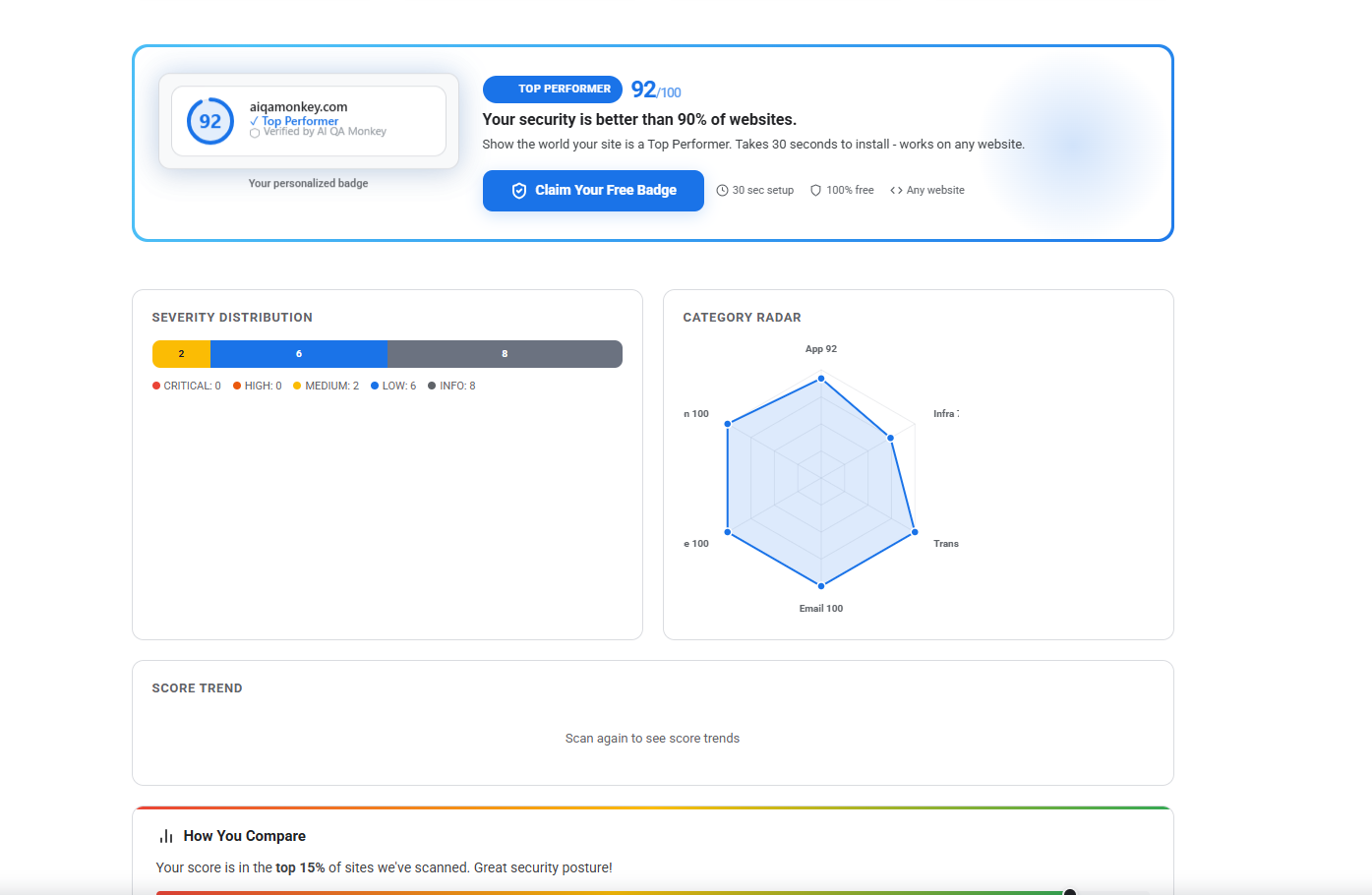The height and width of the screenshot is (895, 1372).
Task: Click the bar chart icon beside How You Compare
Action: 164,835
